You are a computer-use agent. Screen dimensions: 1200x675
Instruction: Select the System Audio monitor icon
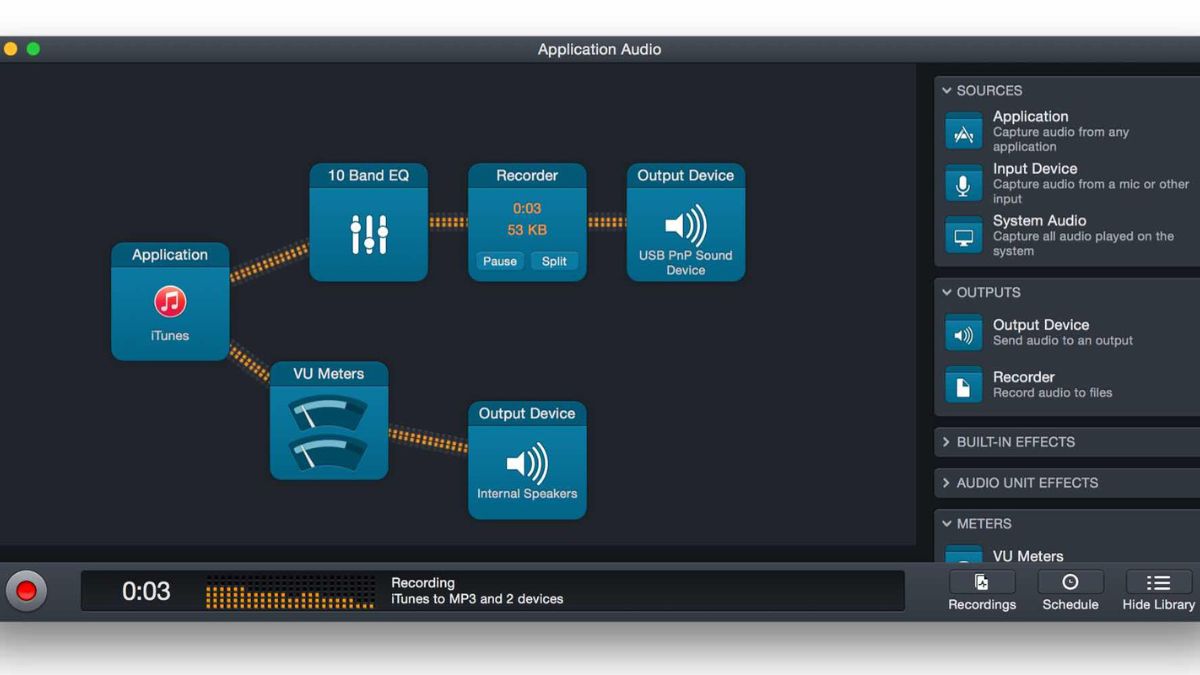pos(963,236)
